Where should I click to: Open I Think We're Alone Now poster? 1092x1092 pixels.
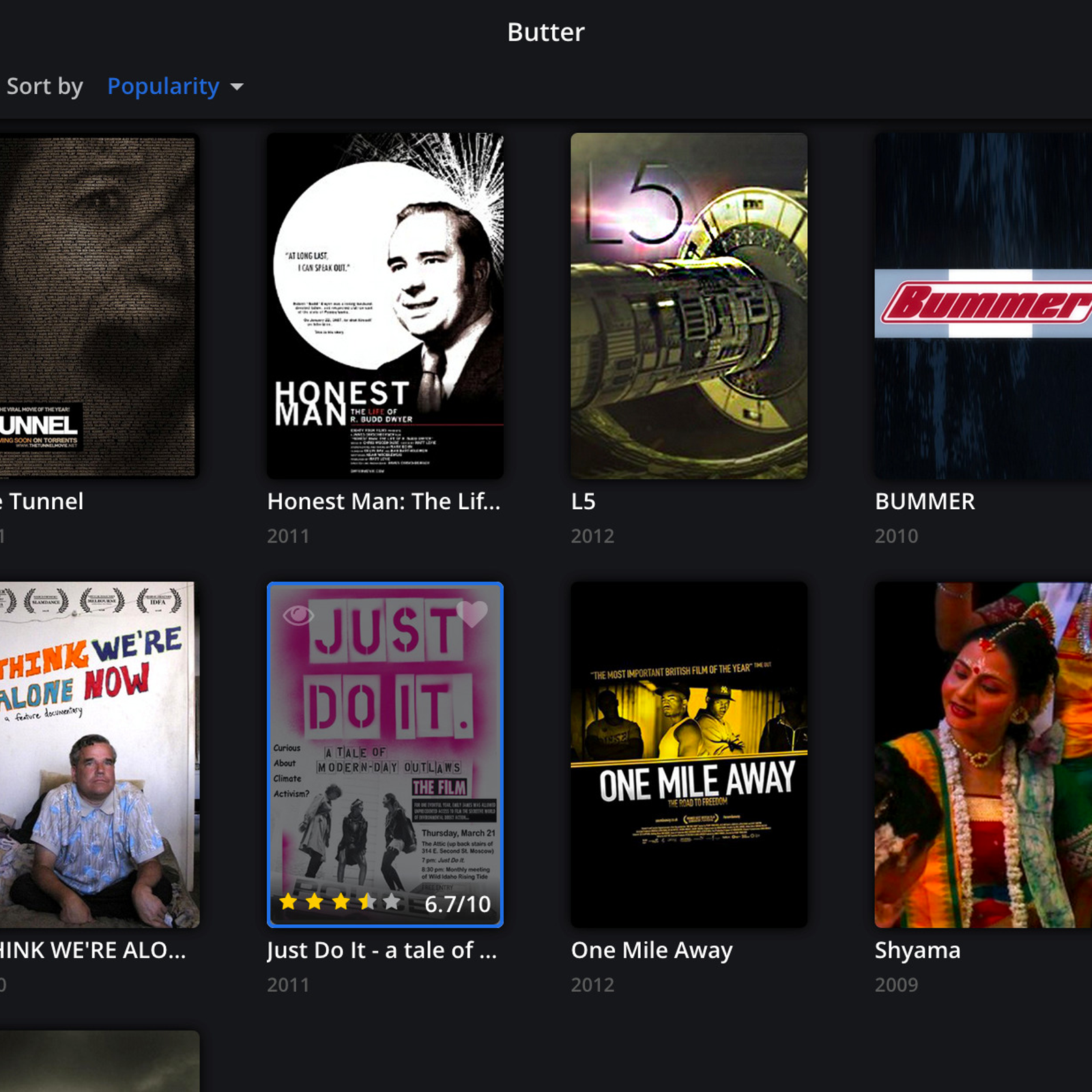click(99, 754)
